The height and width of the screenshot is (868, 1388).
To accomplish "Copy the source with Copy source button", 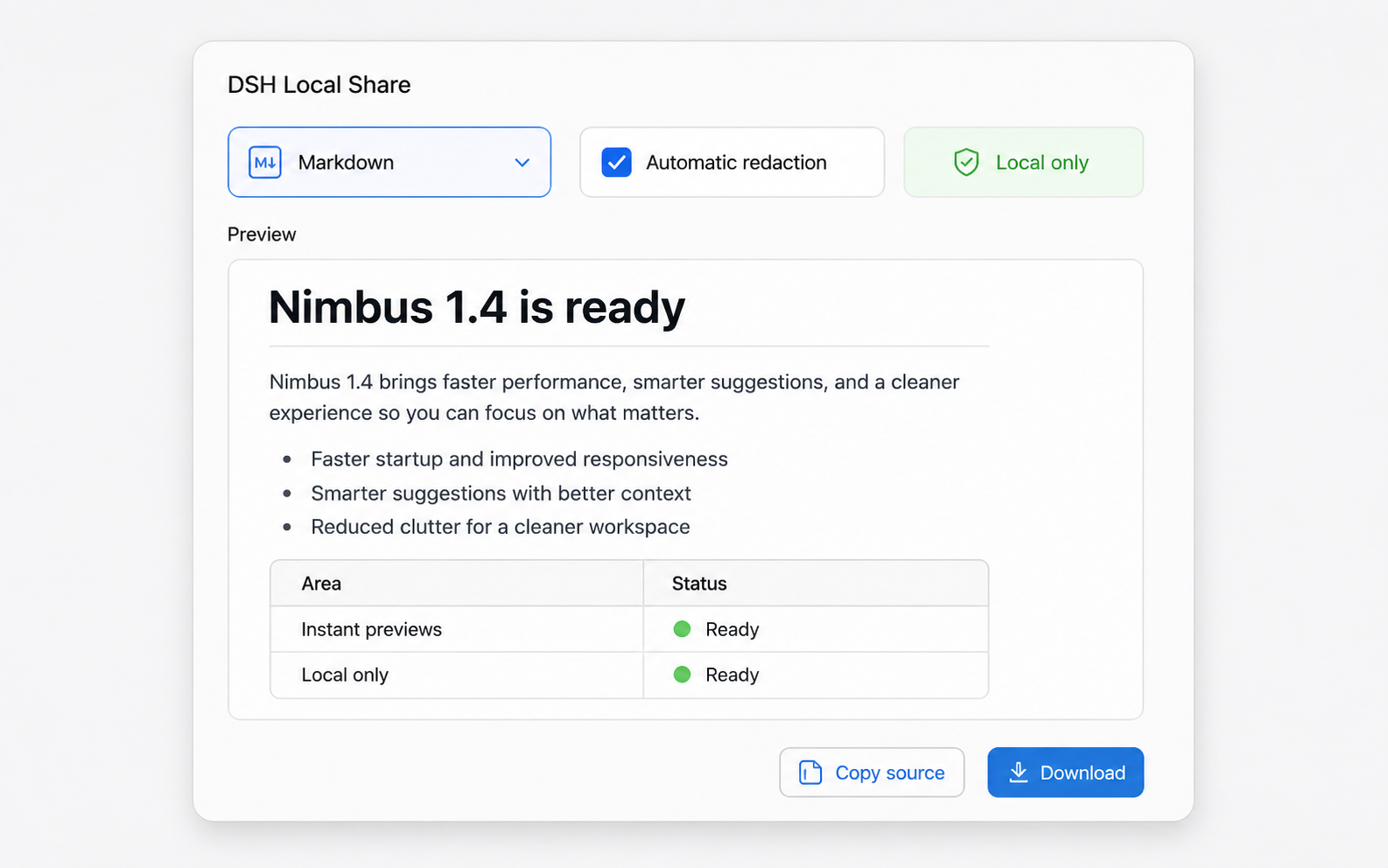I will click(x=872, y=773).
